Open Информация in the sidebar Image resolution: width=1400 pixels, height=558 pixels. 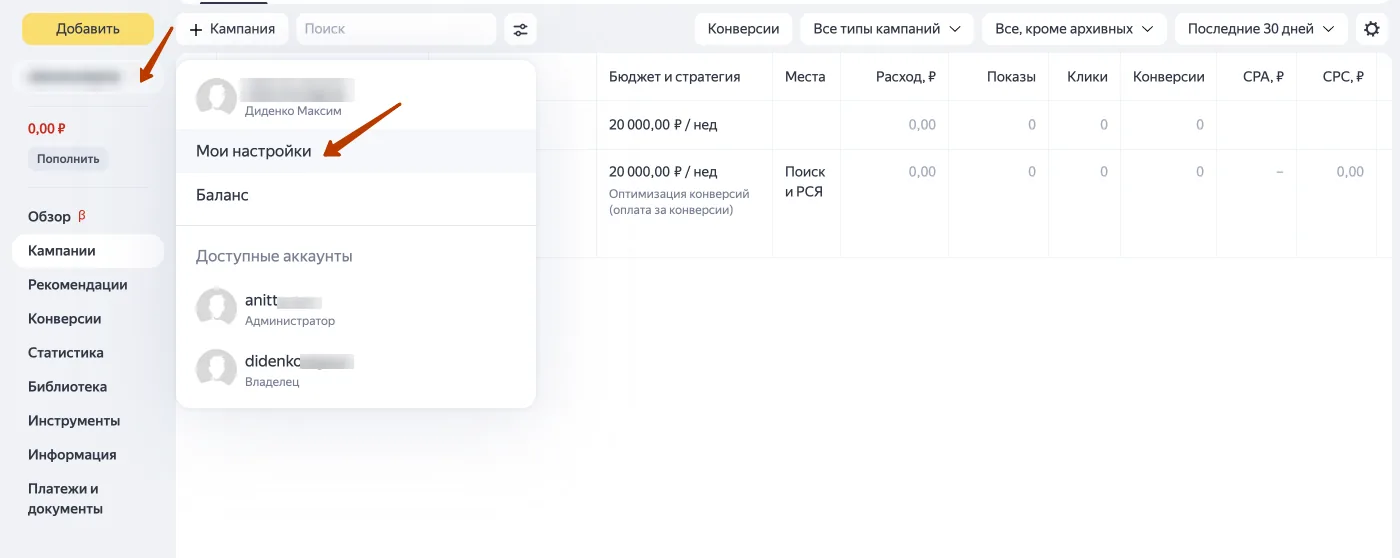(72, 455)
